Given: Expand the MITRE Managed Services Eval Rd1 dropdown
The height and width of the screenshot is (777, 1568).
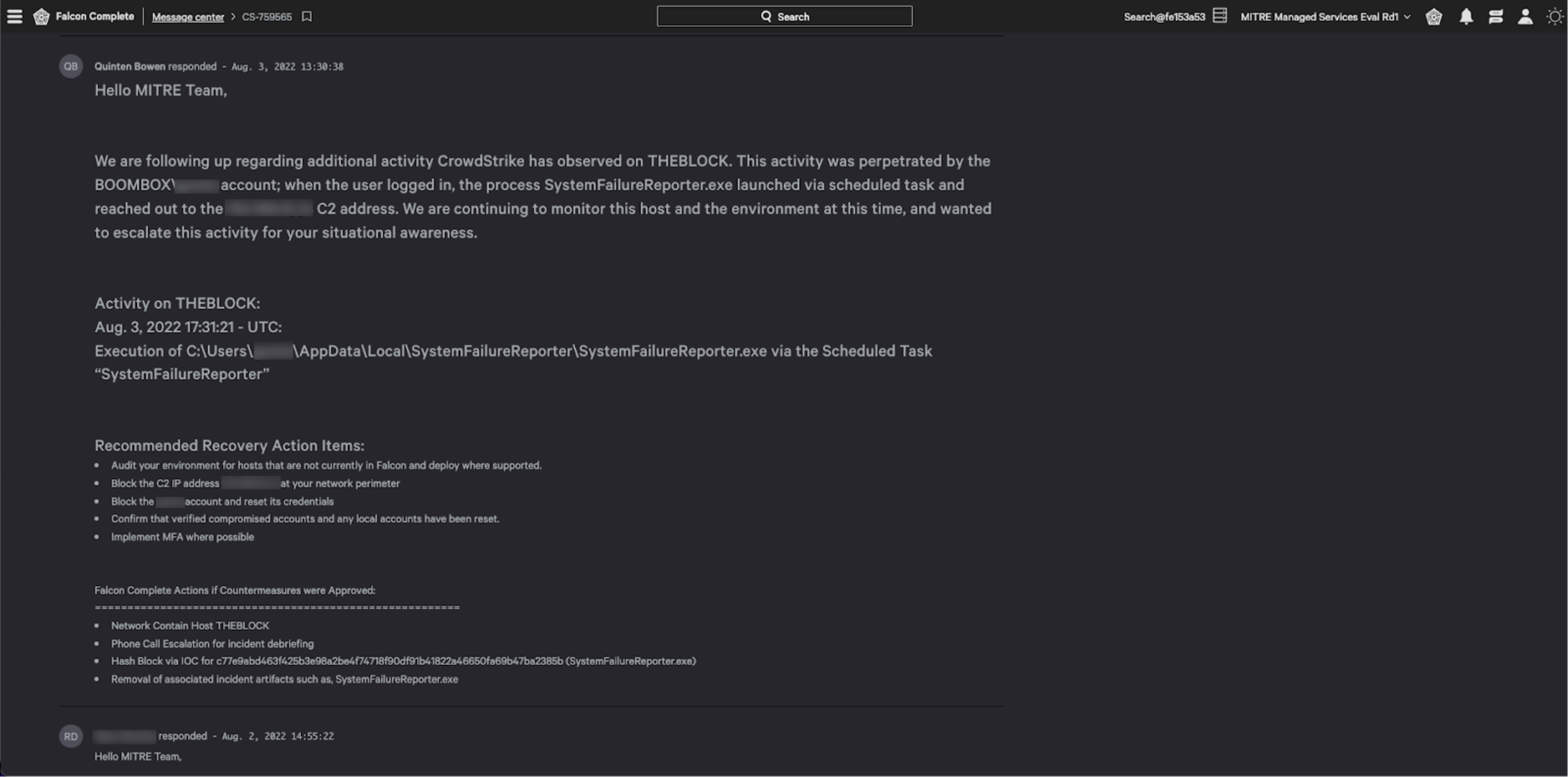Looking at the screenshot, I should [x=1325, y=17].
